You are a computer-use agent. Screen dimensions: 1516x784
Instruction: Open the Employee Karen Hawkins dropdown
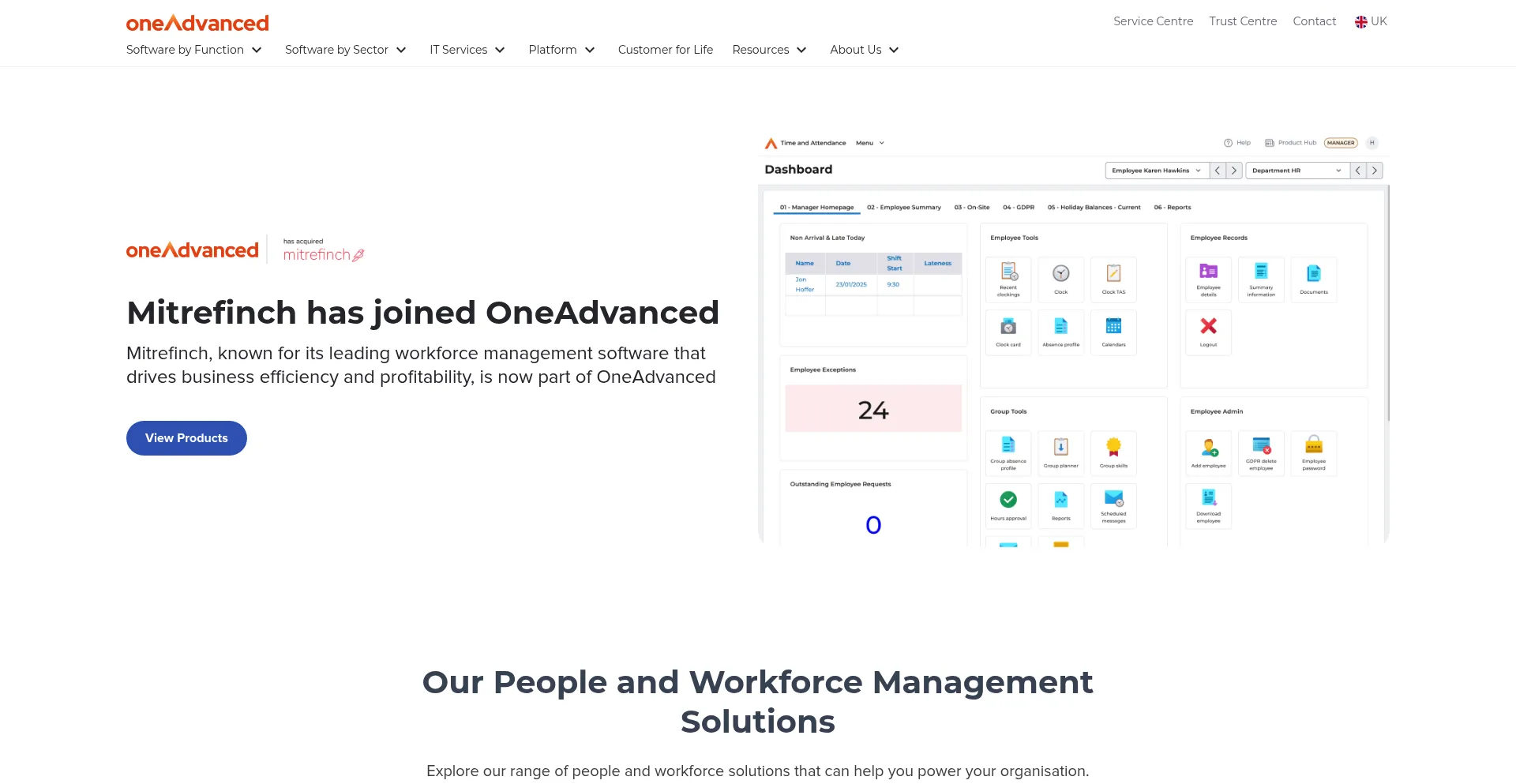tap(1157, 171)
